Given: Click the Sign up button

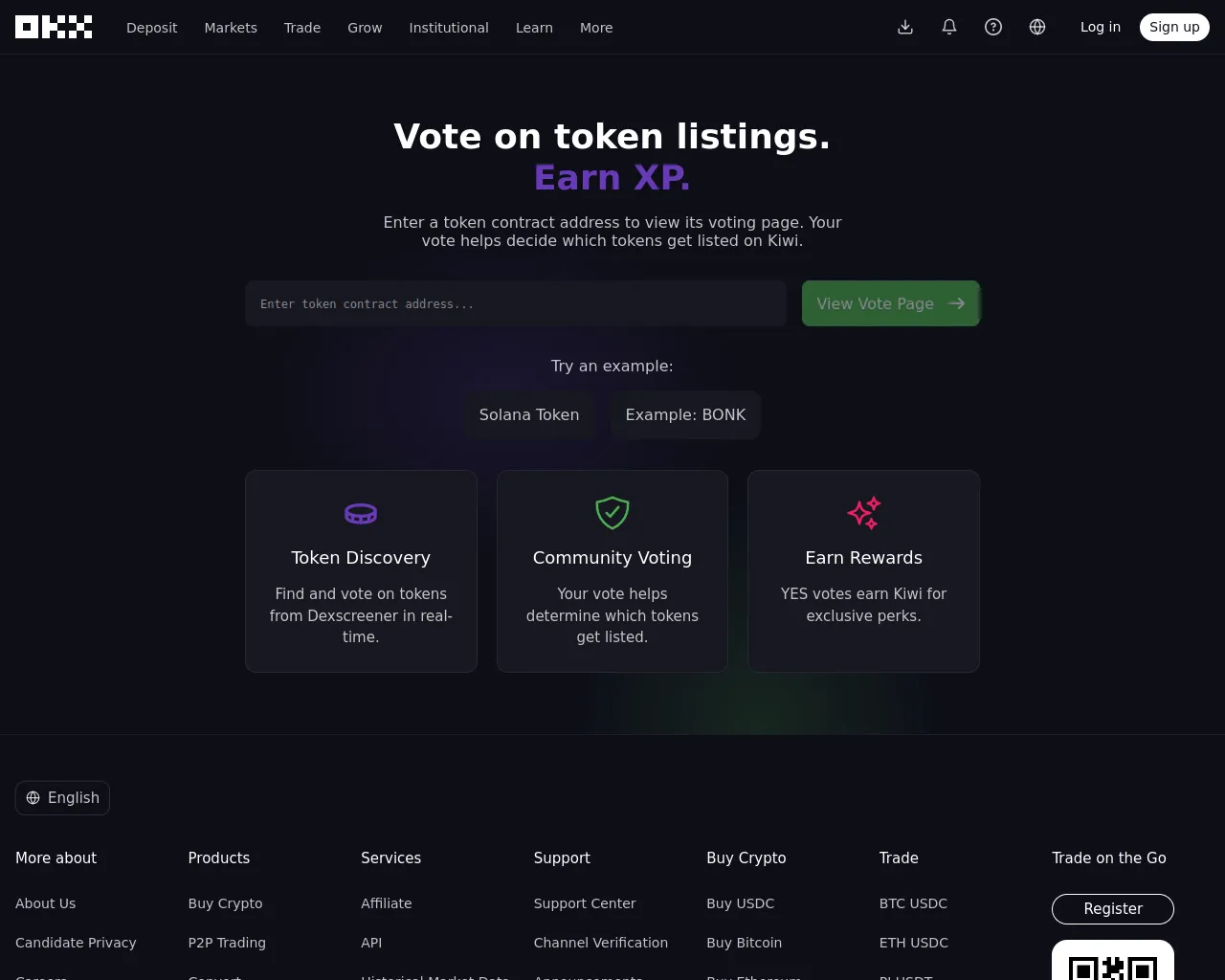Looking at the screenshot, I should [x=1174, y=27].
